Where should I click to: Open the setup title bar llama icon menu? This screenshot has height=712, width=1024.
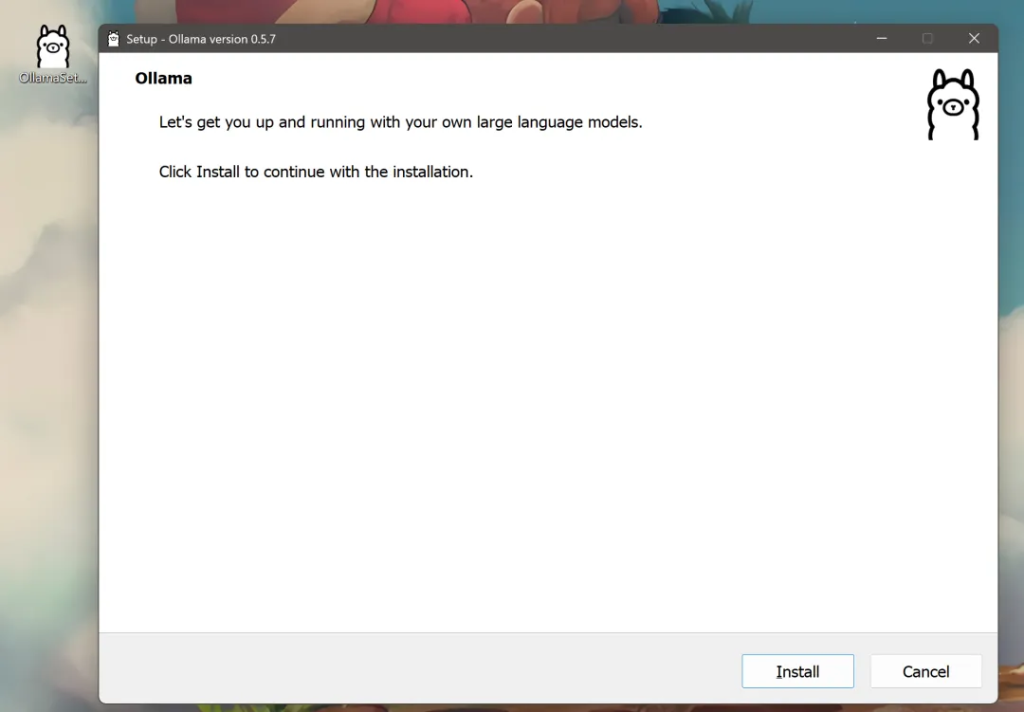pos(114,39)
